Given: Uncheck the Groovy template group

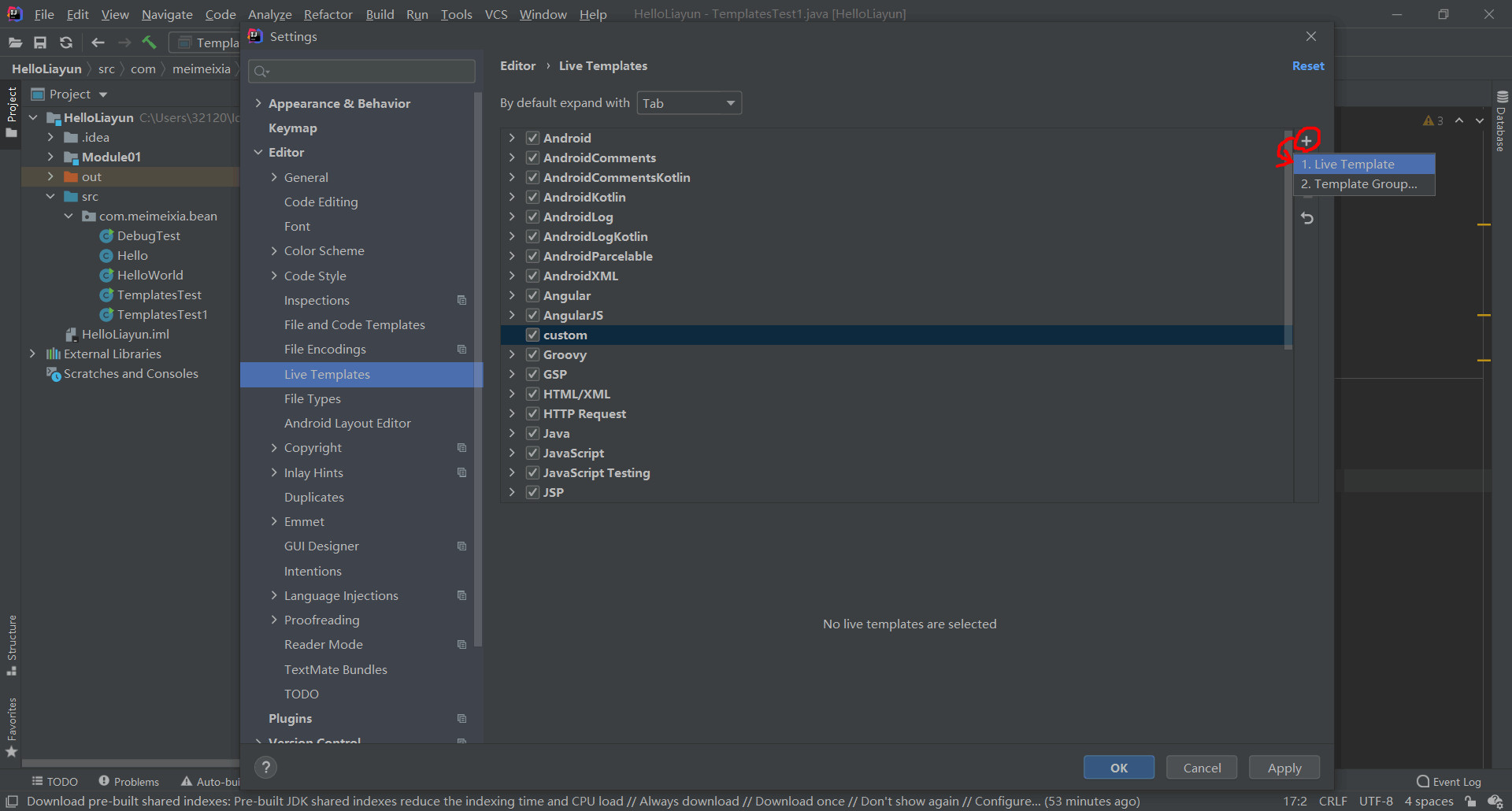Looking at the screenshot, I should click(532, 354).
